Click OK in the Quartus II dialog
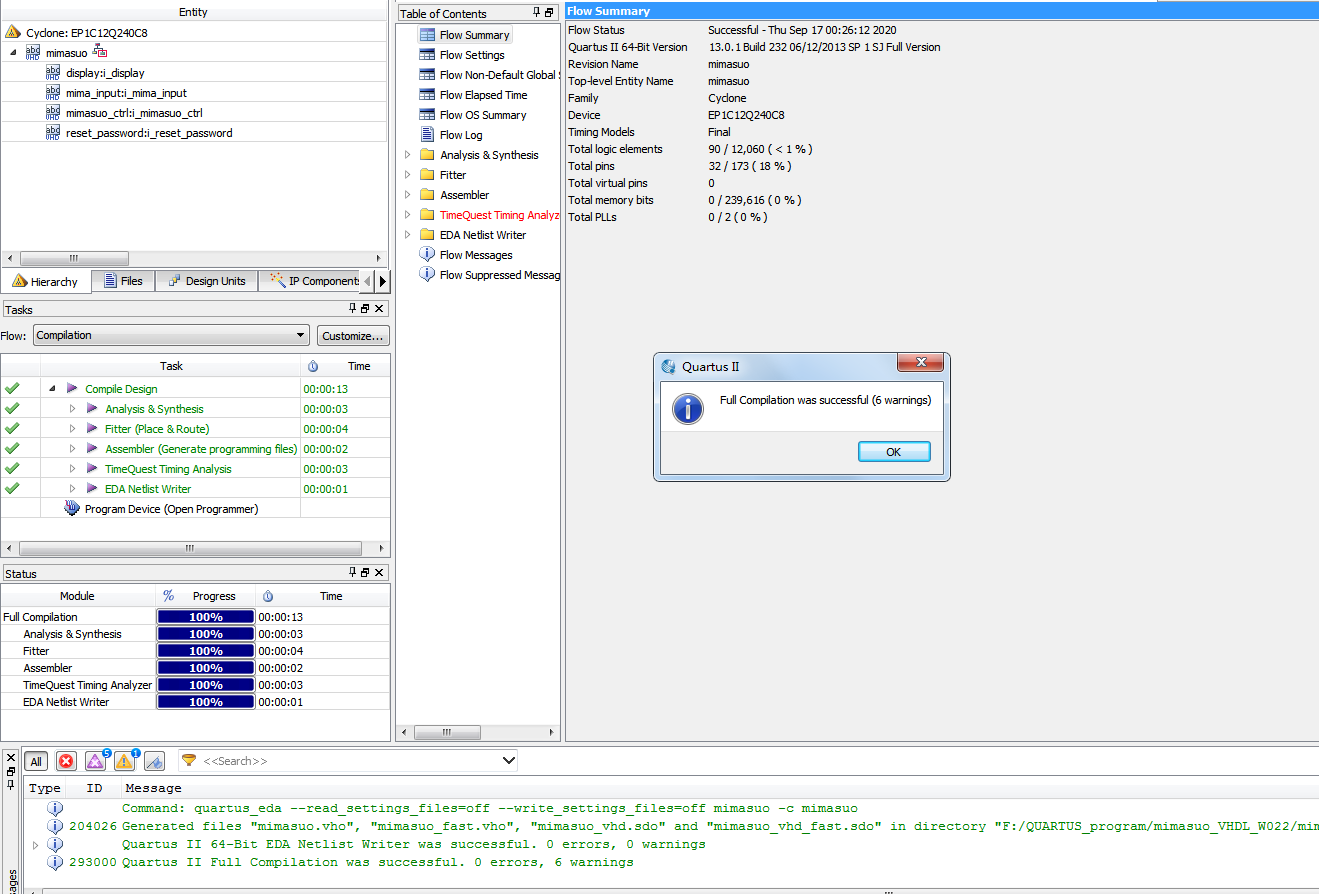The image size is (1319, 894). click(894, 452)
